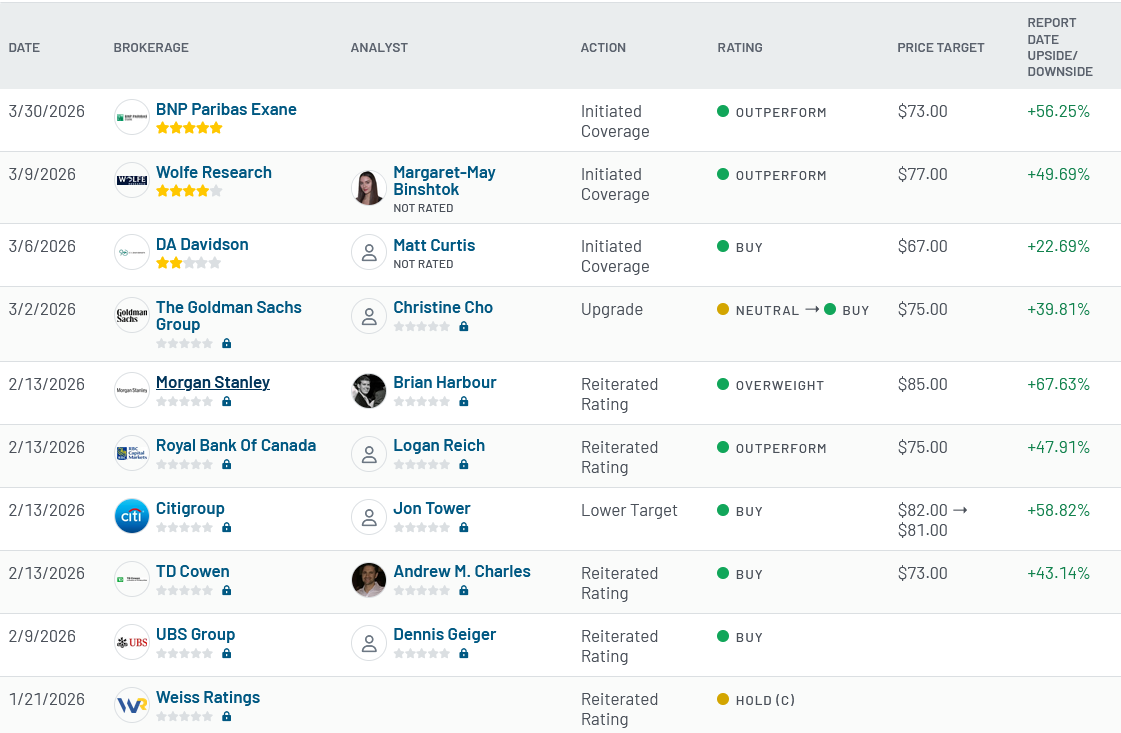This screenshot has height=733, width=1121.
Task: Click Dennis Geiger's placeholder avatar icon
Action: point(369,642)
